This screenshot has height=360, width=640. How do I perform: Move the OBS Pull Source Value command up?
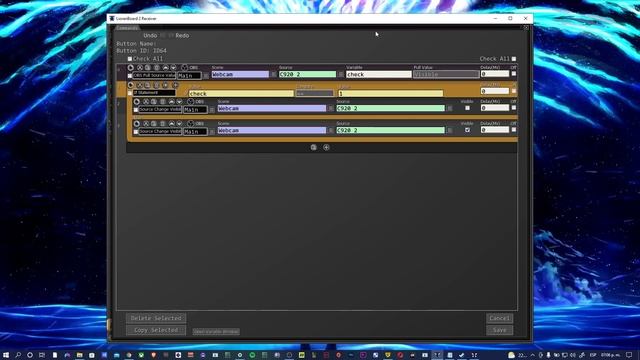[x=165, y=68]
